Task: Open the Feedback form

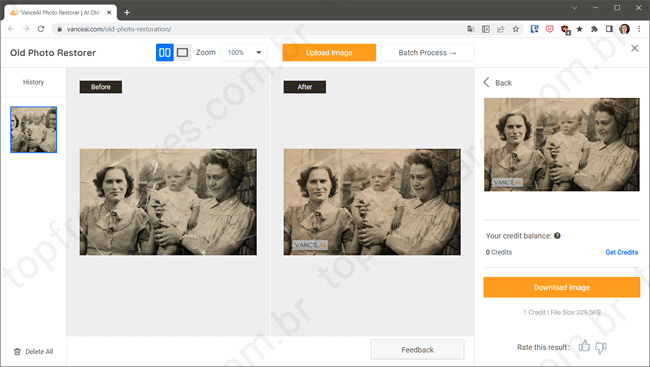Action: [x=417, y=350]
